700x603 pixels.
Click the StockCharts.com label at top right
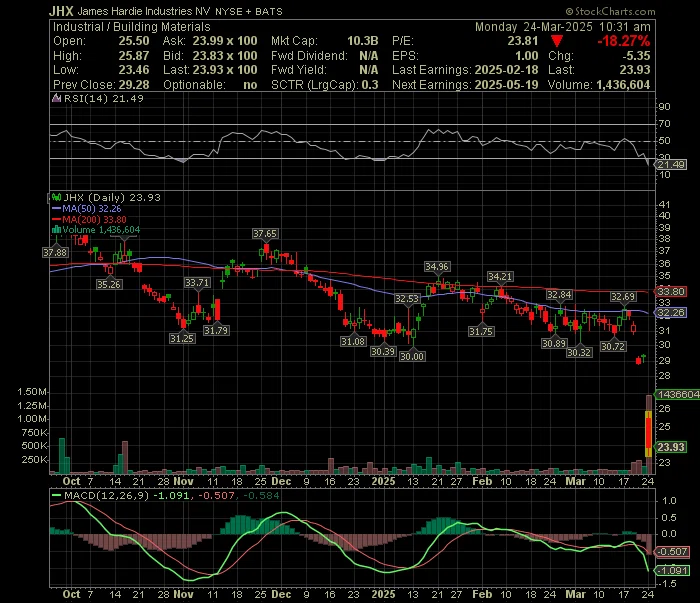[610, 12]
